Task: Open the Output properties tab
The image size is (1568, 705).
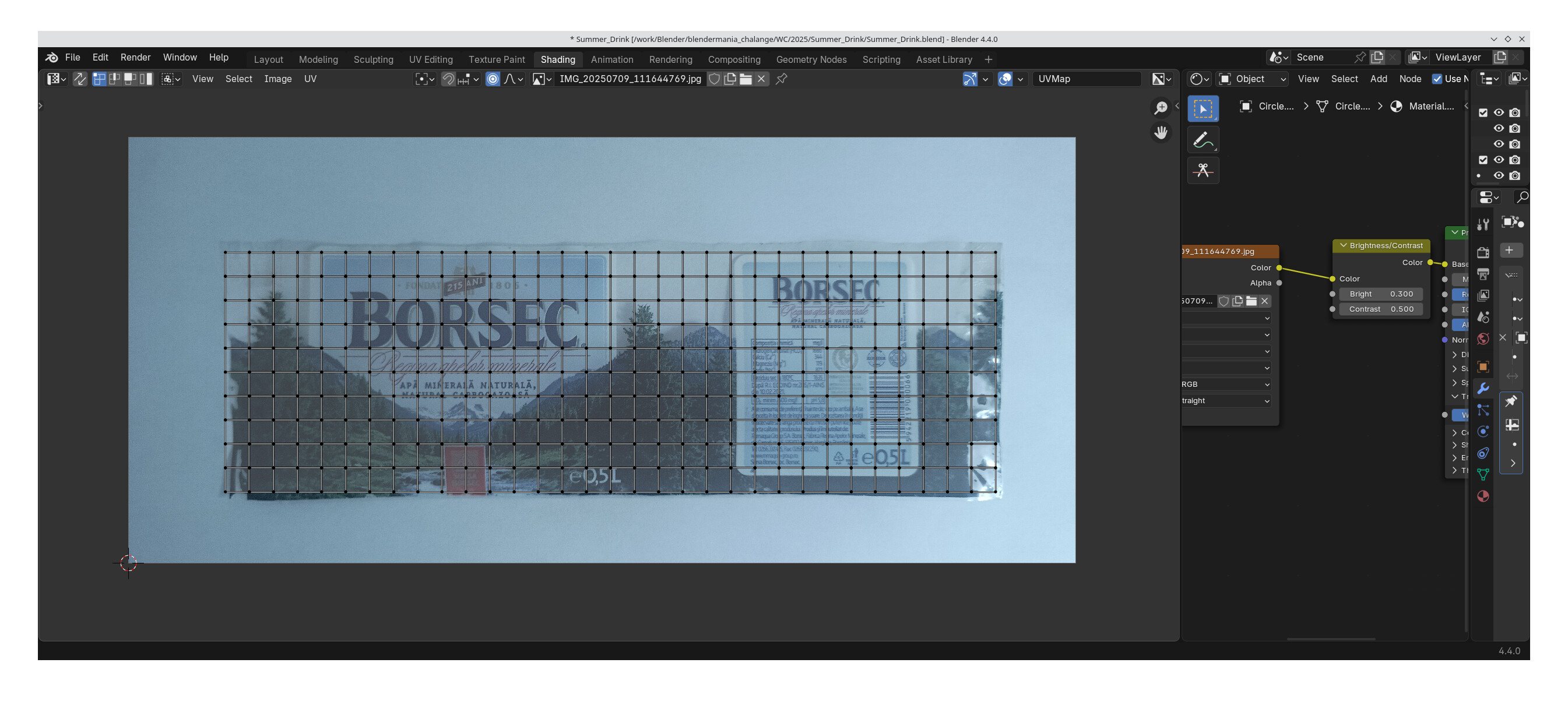Action: tap(1483, 274)
